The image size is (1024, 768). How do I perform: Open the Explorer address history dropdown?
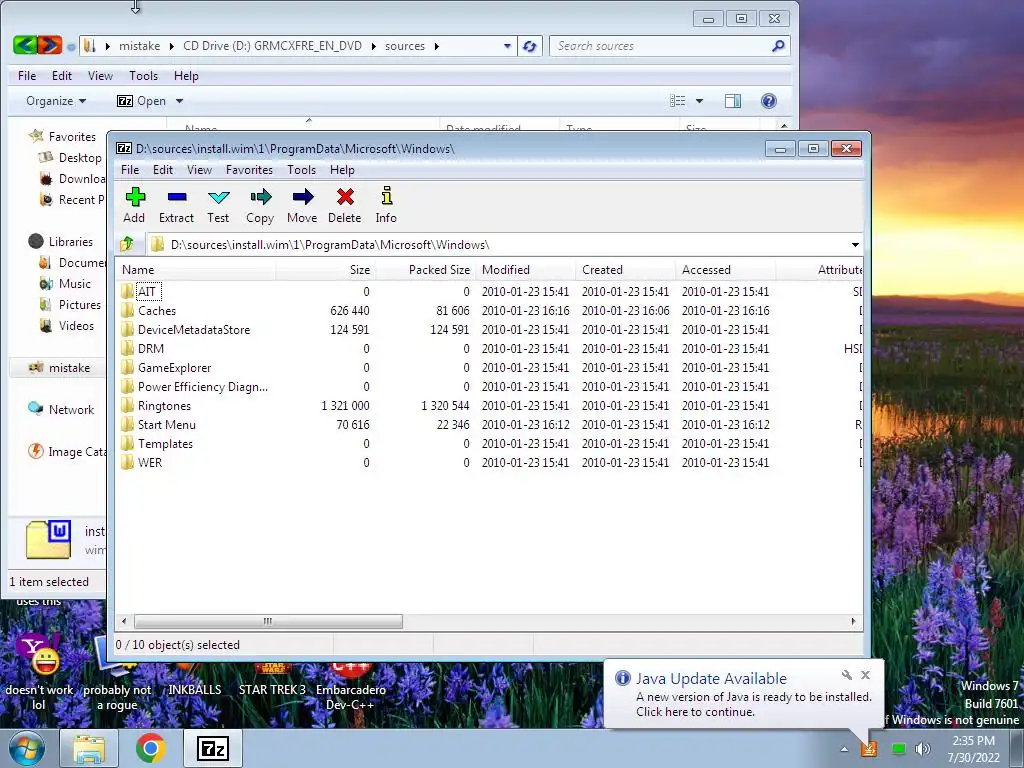click(507, 46)
